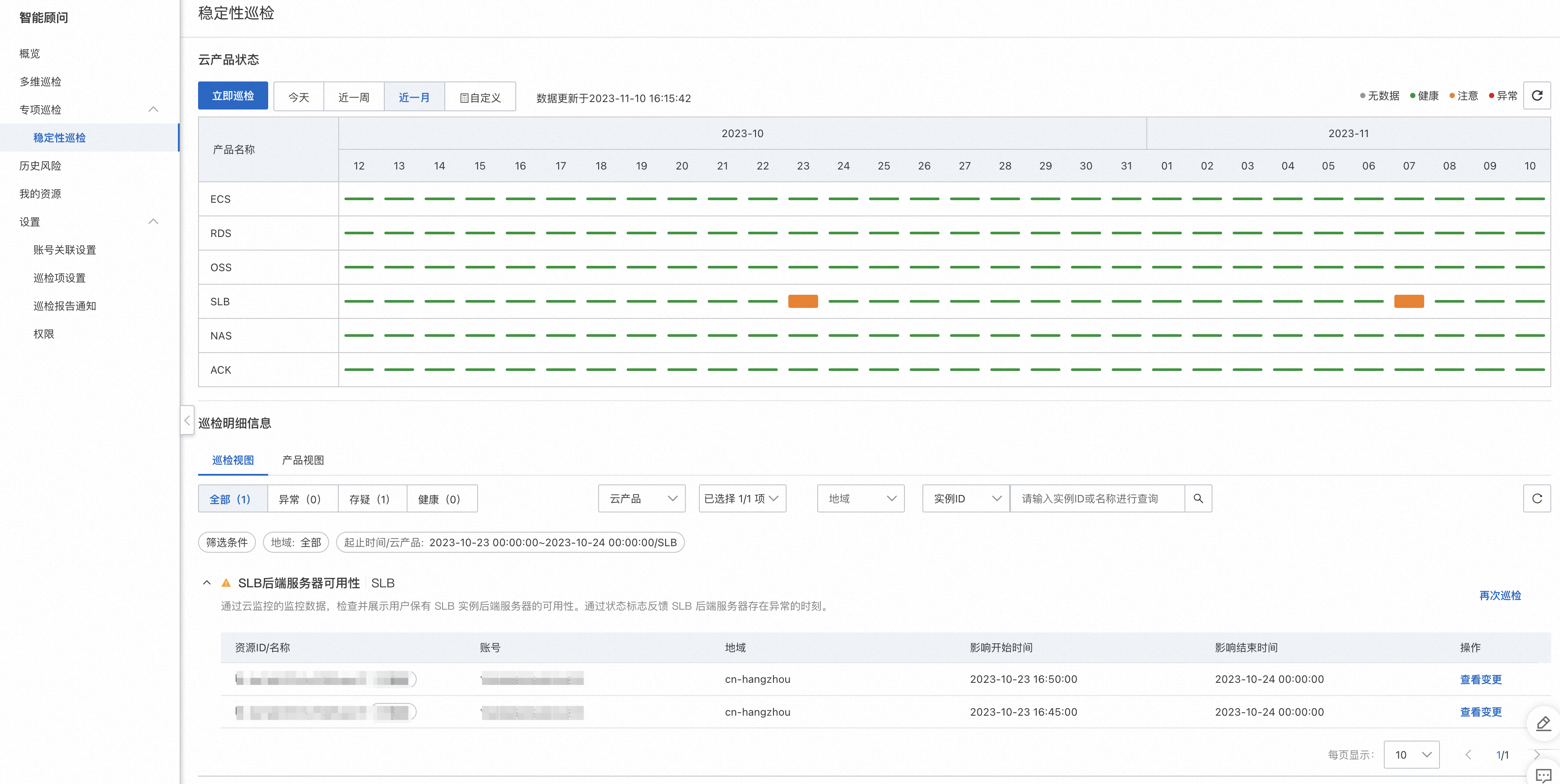
Task: Click the 起止时间/云产品 filter tag
Action: click(x=510, y=542)
